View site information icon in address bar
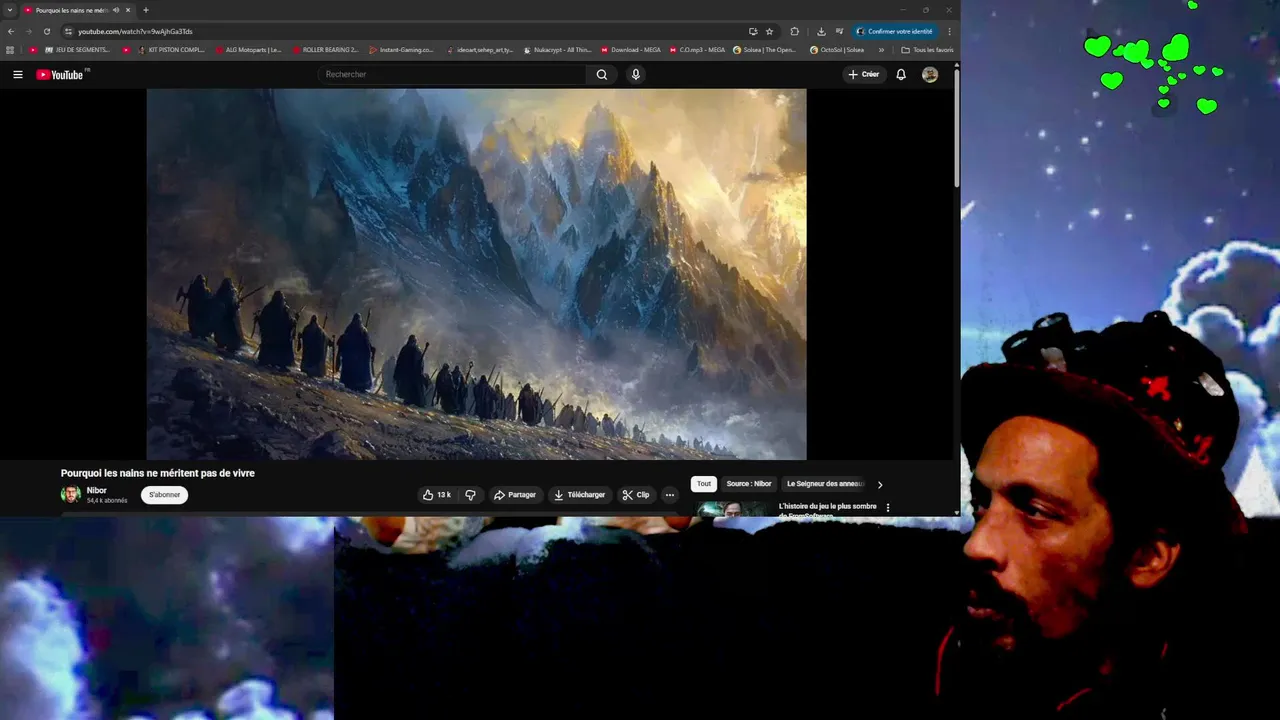This screenshot has height=720, width=1280. click(68, 31)
